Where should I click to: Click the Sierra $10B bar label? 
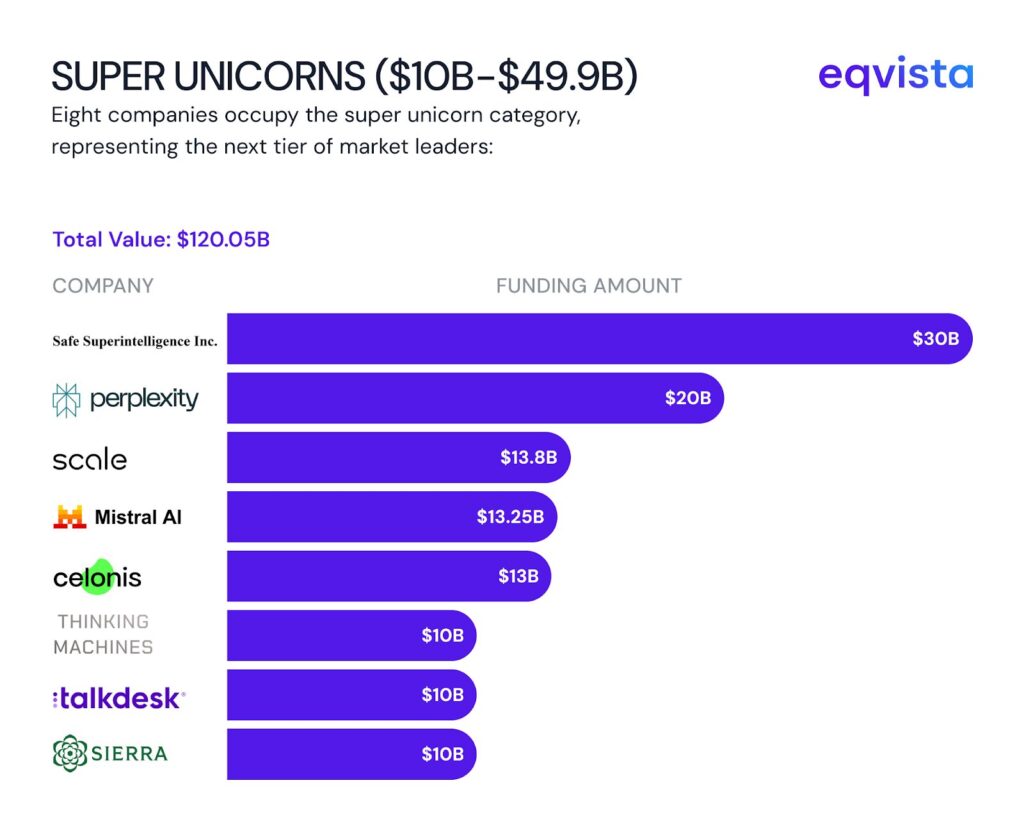[x=442, y=754]
